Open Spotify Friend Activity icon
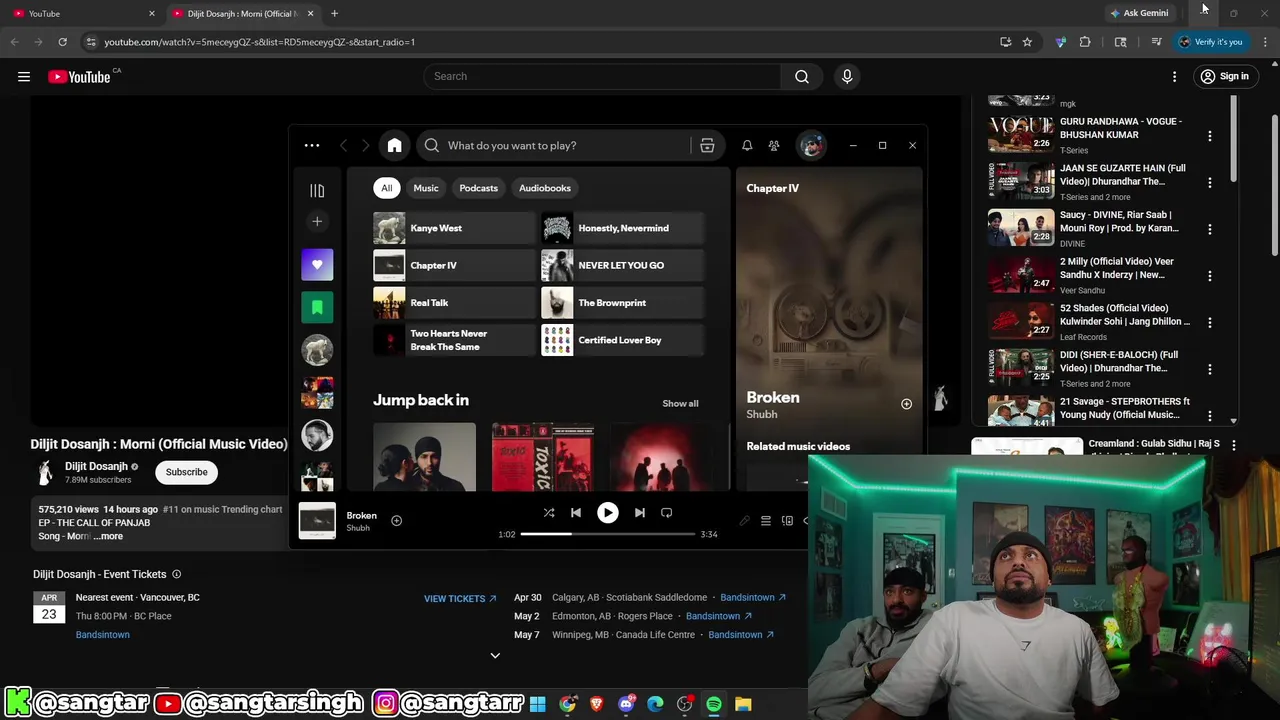1280x720 pixels. click(774, 146)
